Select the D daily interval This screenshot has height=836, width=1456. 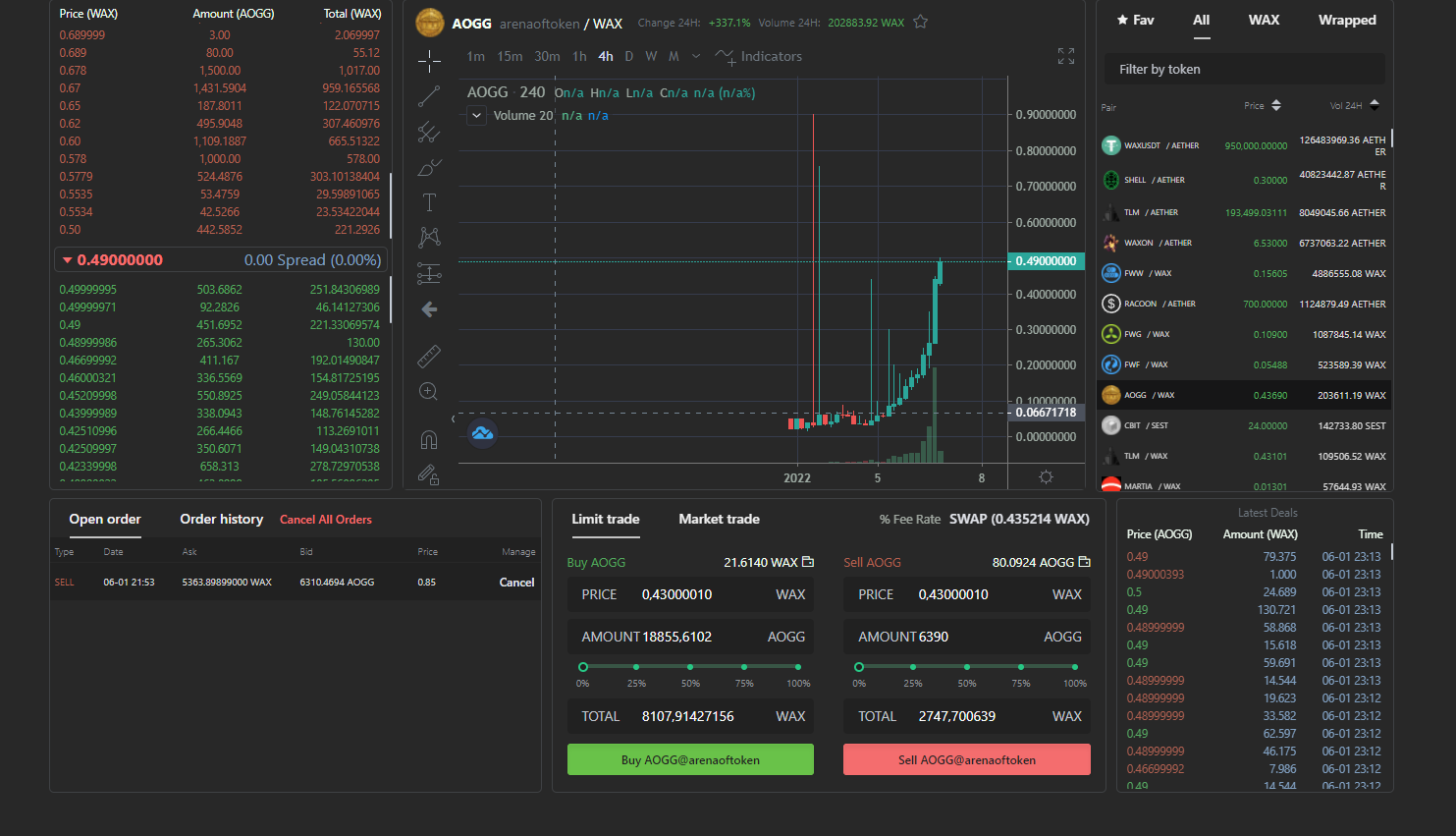point(628,56)
